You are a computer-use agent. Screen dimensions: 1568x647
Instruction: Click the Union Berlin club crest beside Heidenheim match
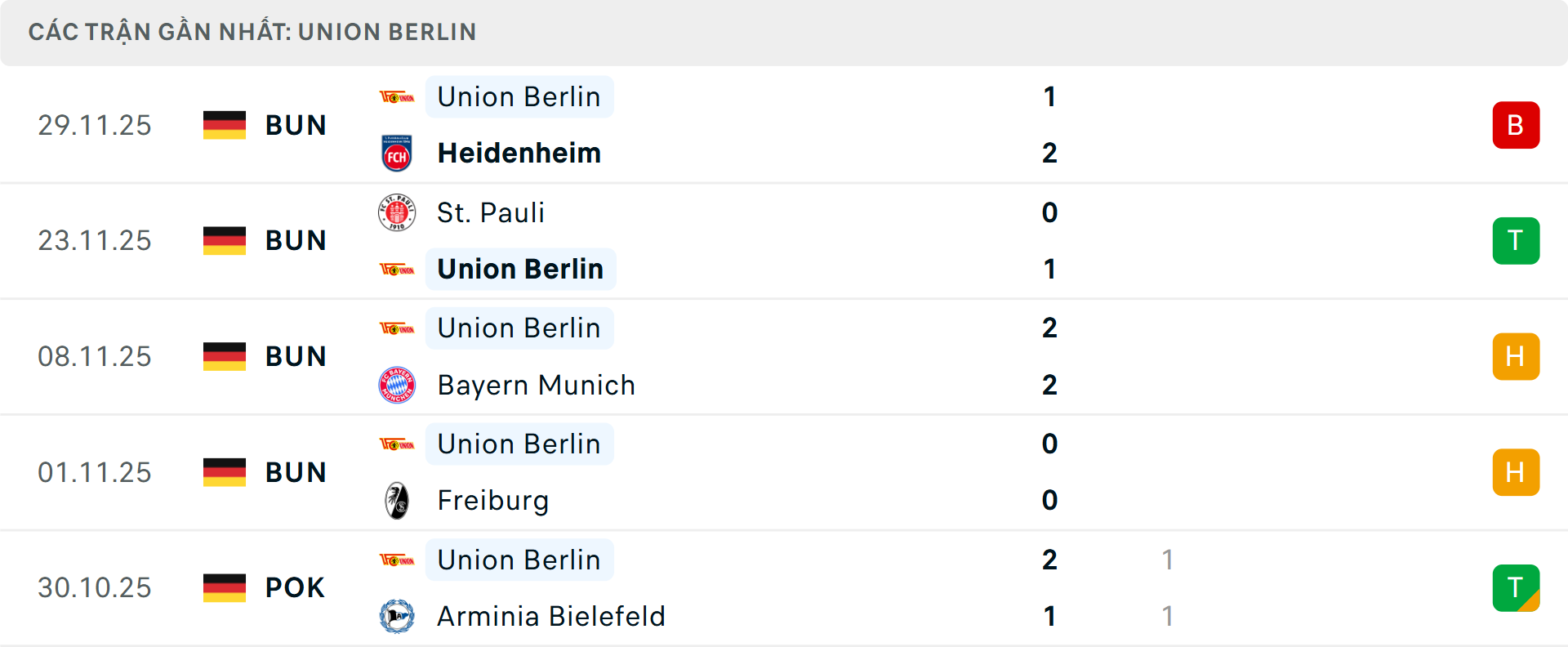[398, 96]
